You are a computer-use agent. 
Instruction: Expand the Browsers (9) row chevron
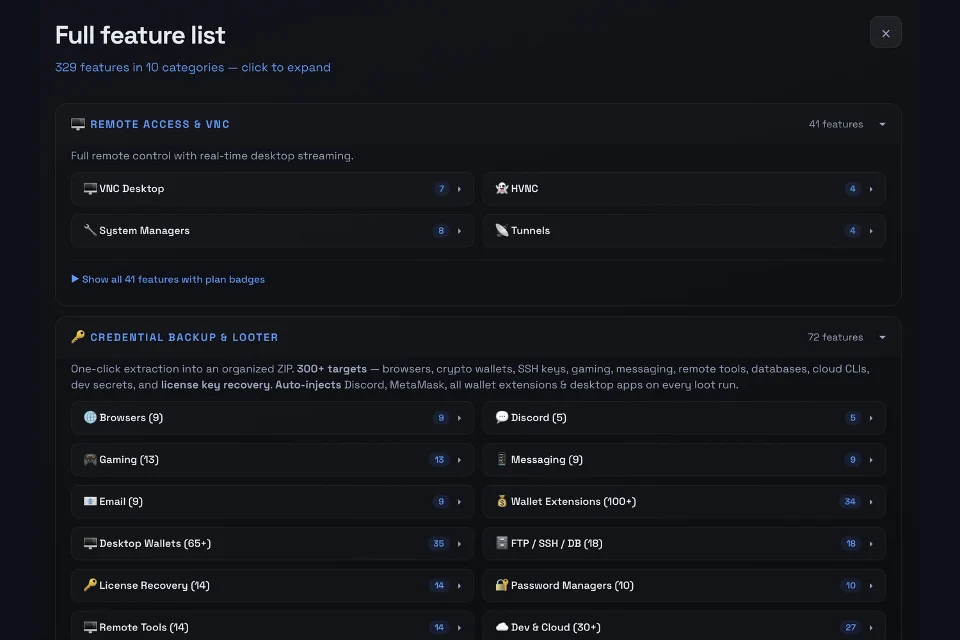coord(459,418)
